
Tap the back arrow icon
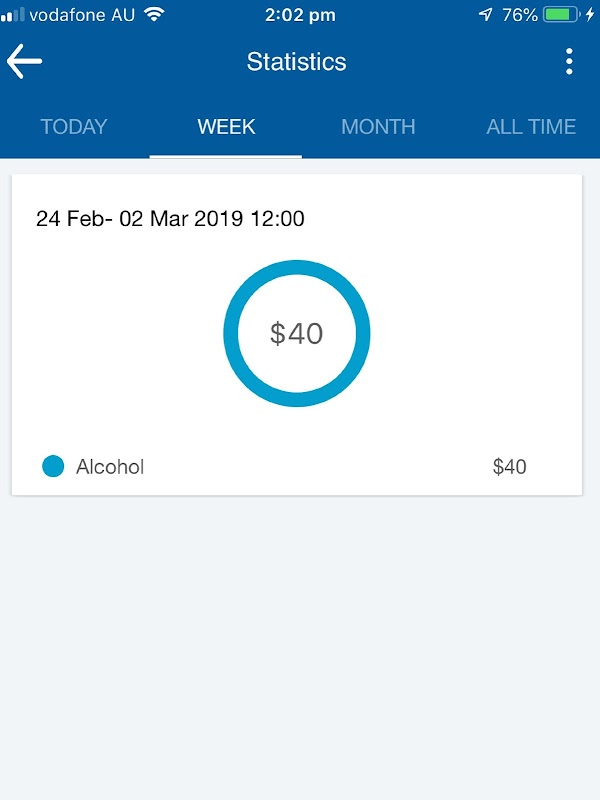pyautogui.click(x=24, y=61)
